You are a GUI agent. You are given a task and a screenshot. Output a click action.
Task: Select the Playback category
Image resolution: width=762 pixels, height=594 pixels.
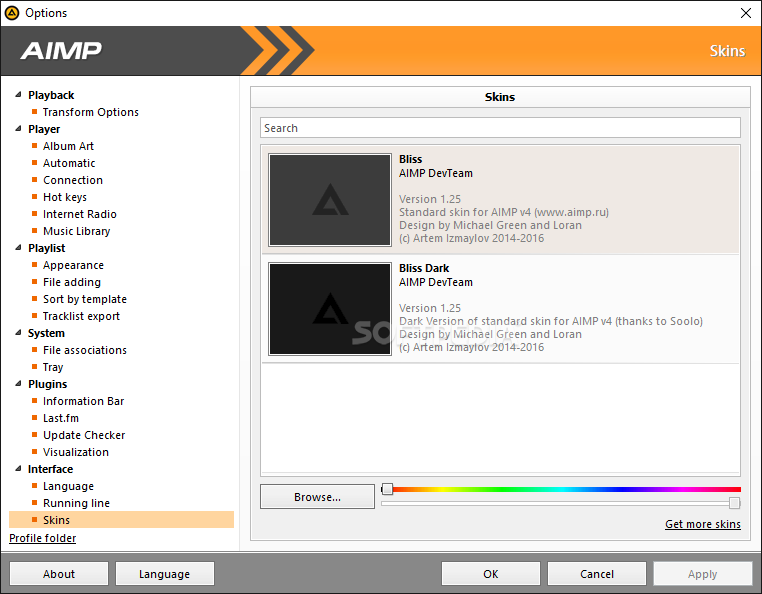(51, 95)
